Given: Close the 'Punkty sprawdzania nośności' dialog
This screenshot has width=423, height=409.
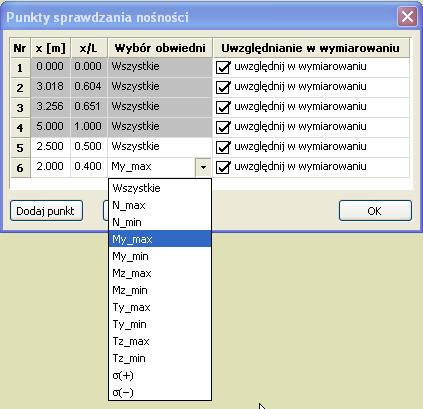Looking at the screenshot, I should [x=407, y=16].
